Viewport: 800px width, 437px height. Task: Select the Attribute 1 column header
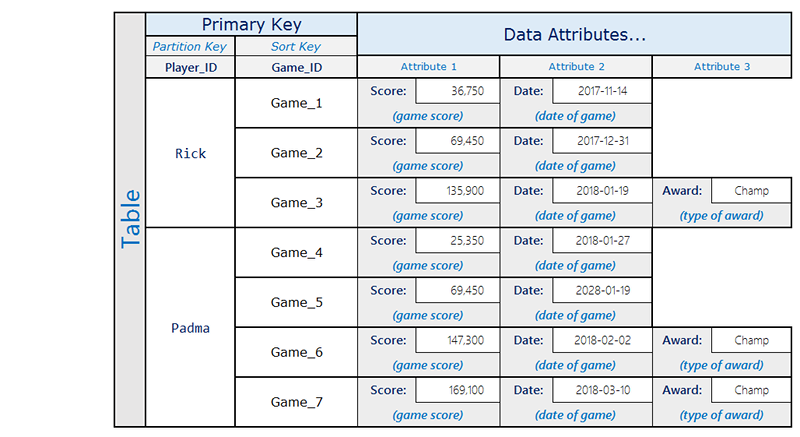point(428,67)
